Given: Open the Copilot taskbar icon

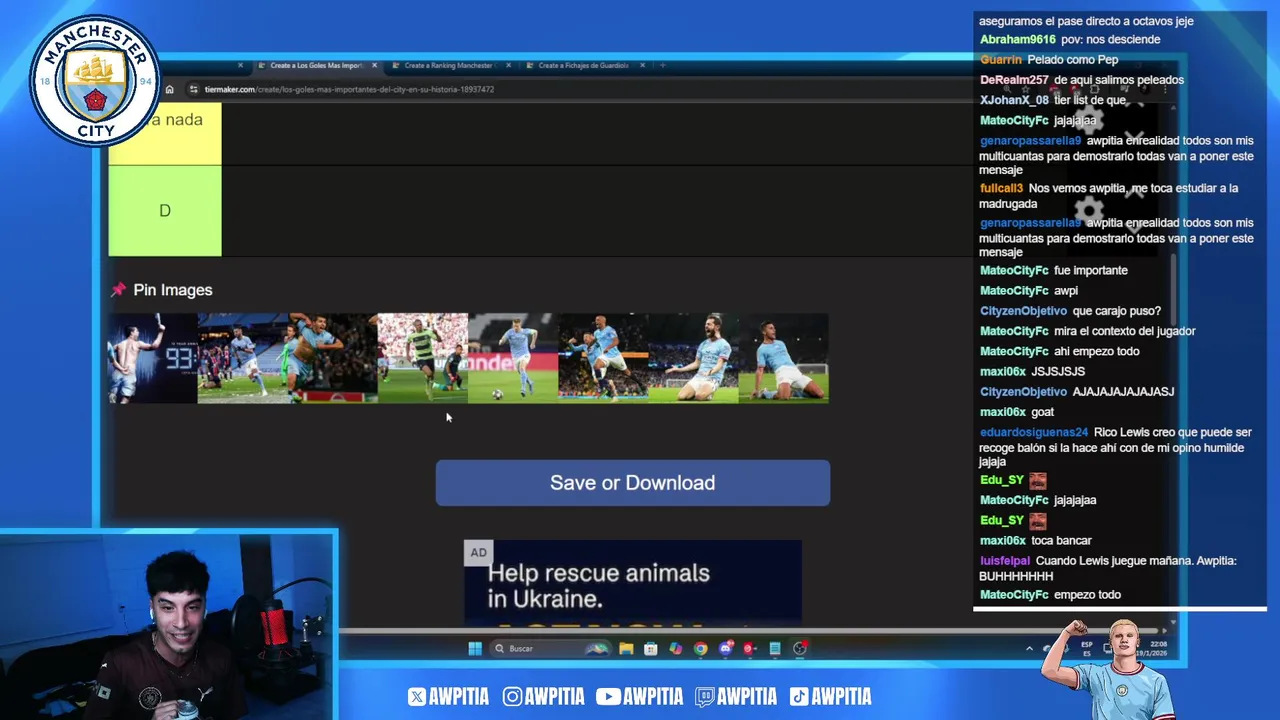Looking at the screenshot, I should pos(676,649).
